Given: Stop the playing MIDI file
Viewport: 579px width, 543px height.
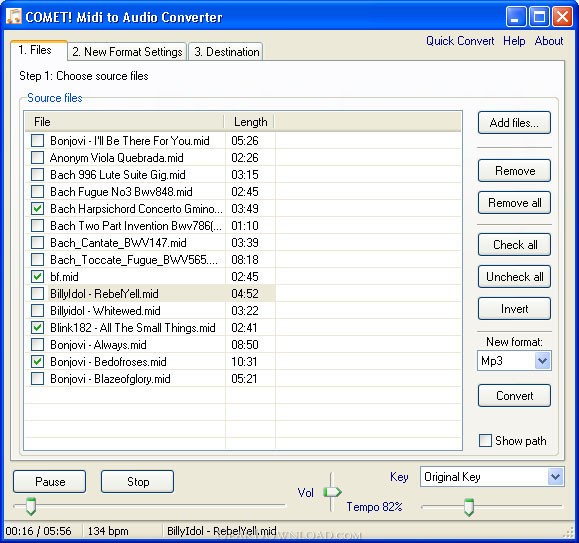Looking at the screenshot, I should pyautogui.click(x=137, y=482).
